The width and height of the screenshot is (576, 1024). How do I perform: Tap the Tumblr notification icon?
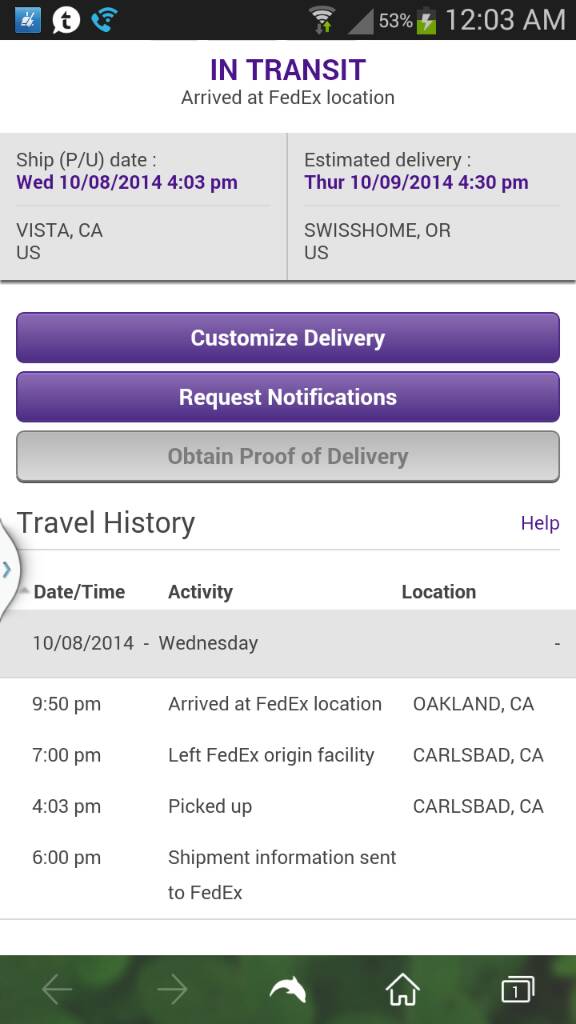pyautogui.click(x=66, y=20)
